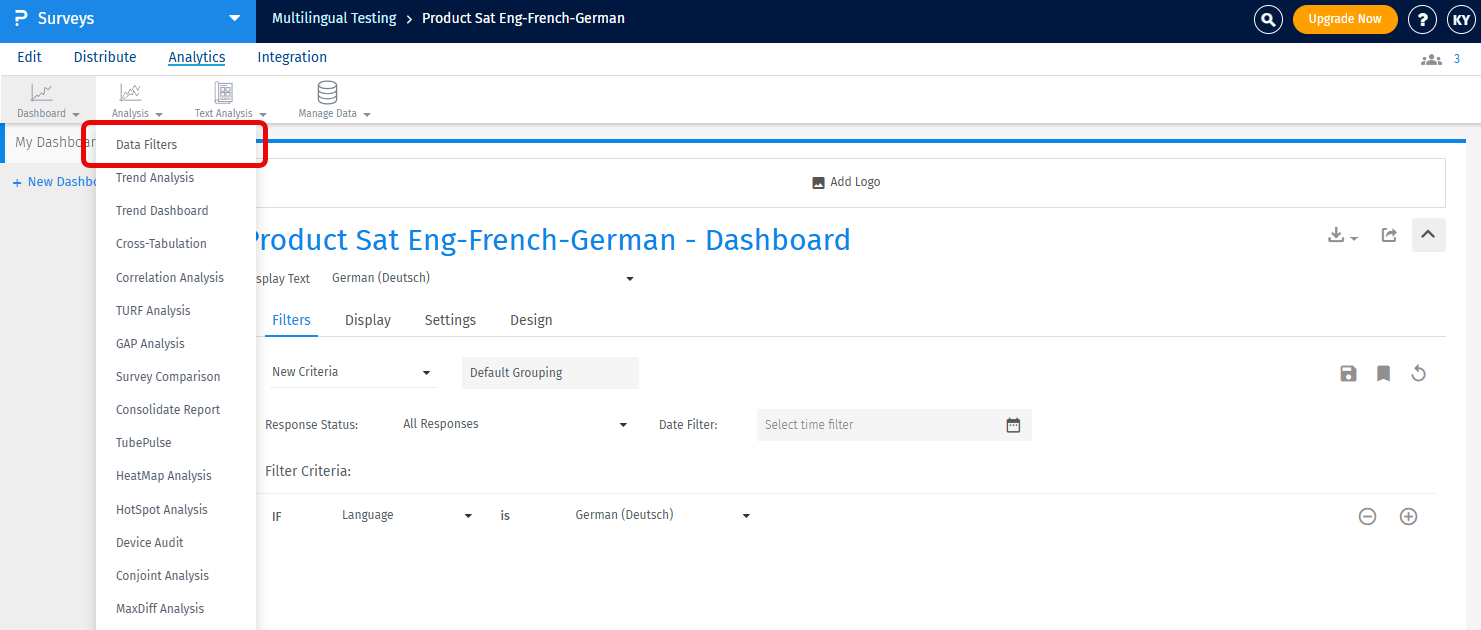Select Data Filters from Analysis menu
Screen dimensions: 1481x630
pos(146,145)
